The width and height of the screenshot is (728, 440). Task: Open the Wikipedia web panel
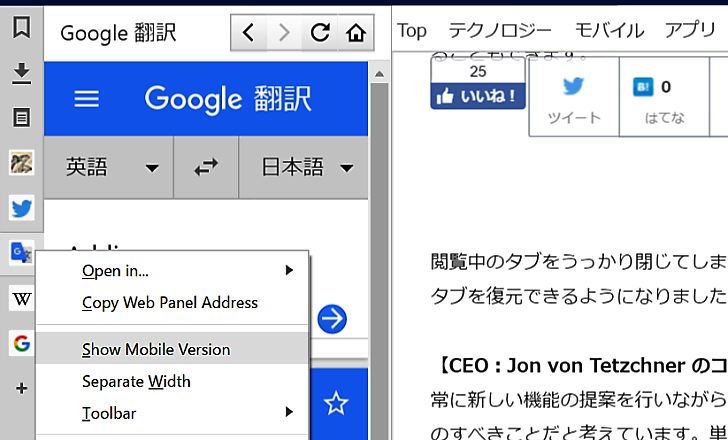(x=21, y=298)
